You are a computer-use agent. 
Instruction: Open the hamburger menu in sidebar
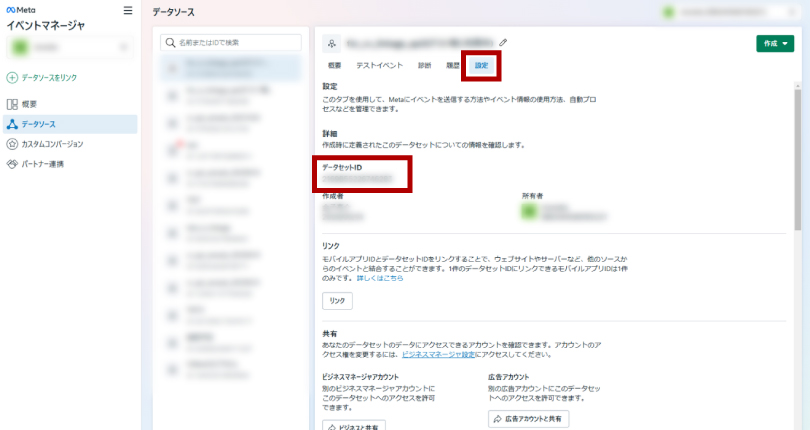(128, 10)
